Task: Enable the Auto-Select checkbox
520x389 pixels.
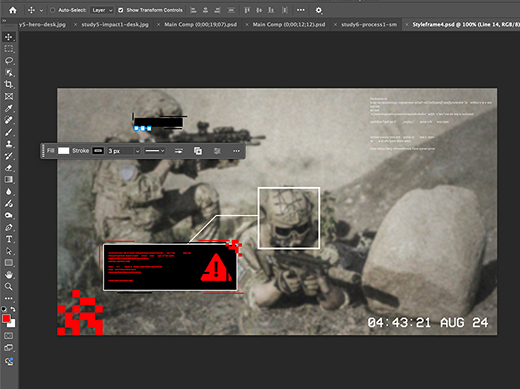Action: 53,10
